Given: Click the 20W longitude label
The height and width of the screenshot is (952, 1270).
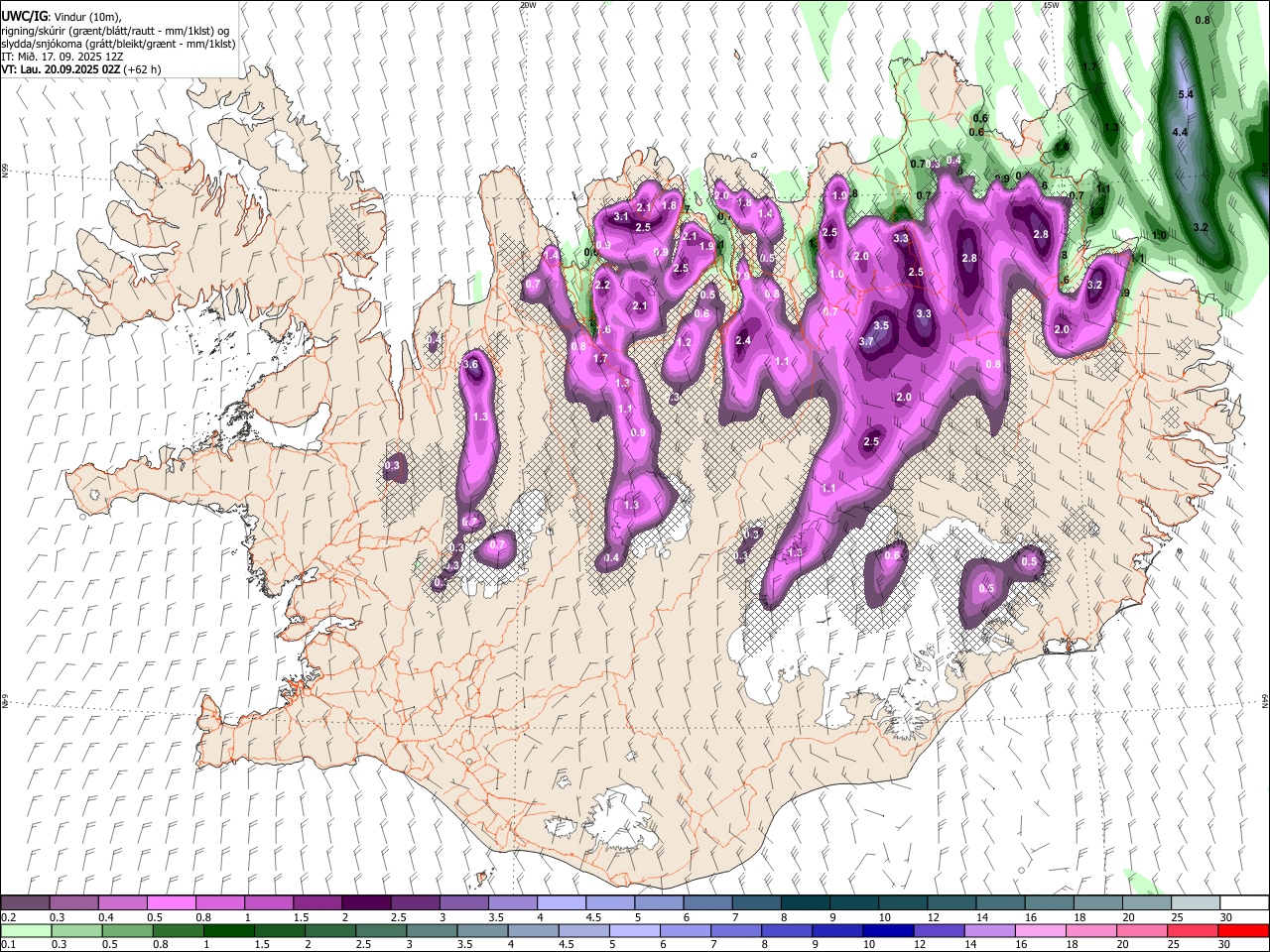Looking at the screenshot, I should [527, 5].
